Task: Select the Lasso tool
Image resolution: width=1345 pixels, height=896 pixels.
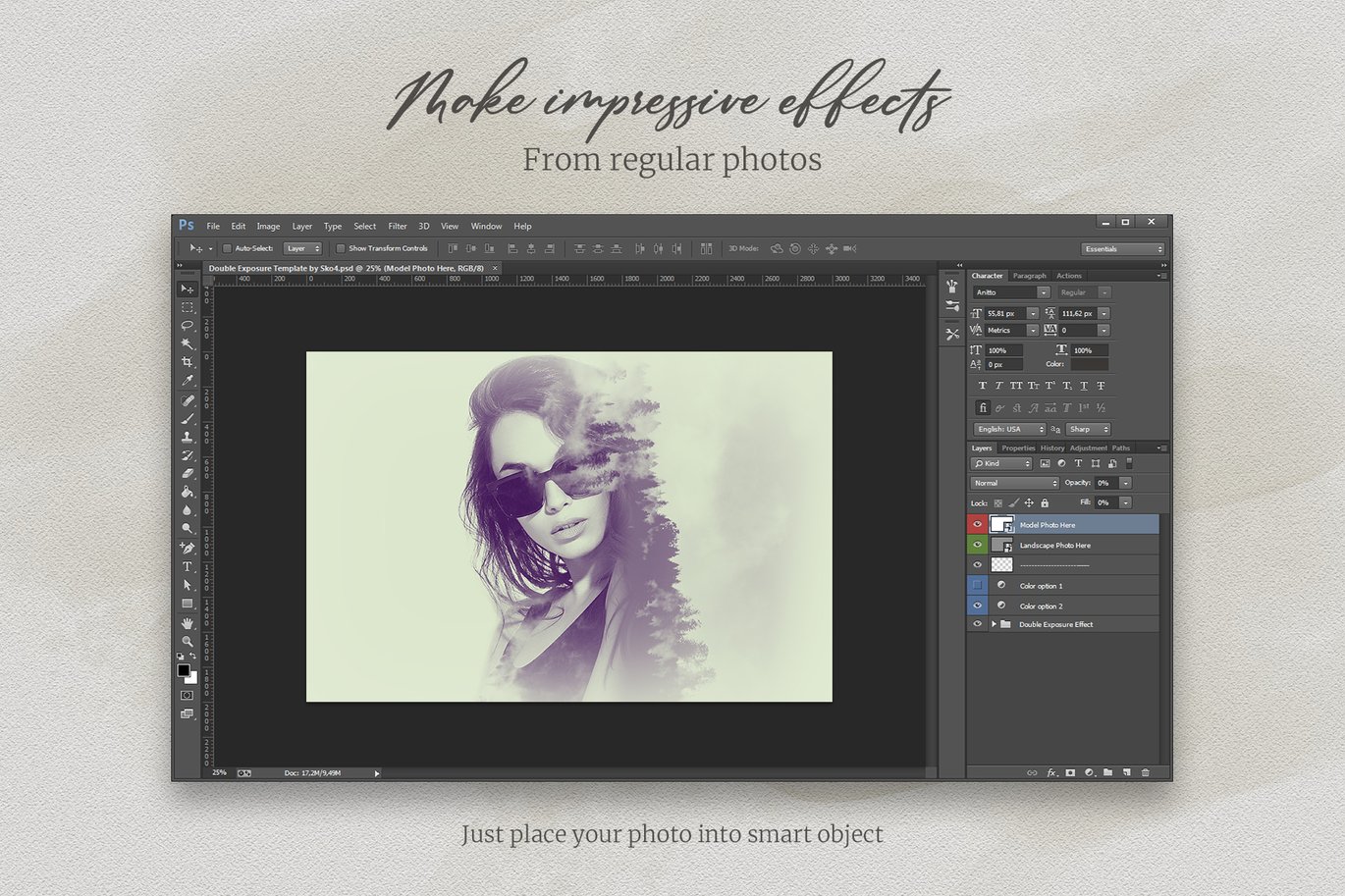Action: coord(187,326)
